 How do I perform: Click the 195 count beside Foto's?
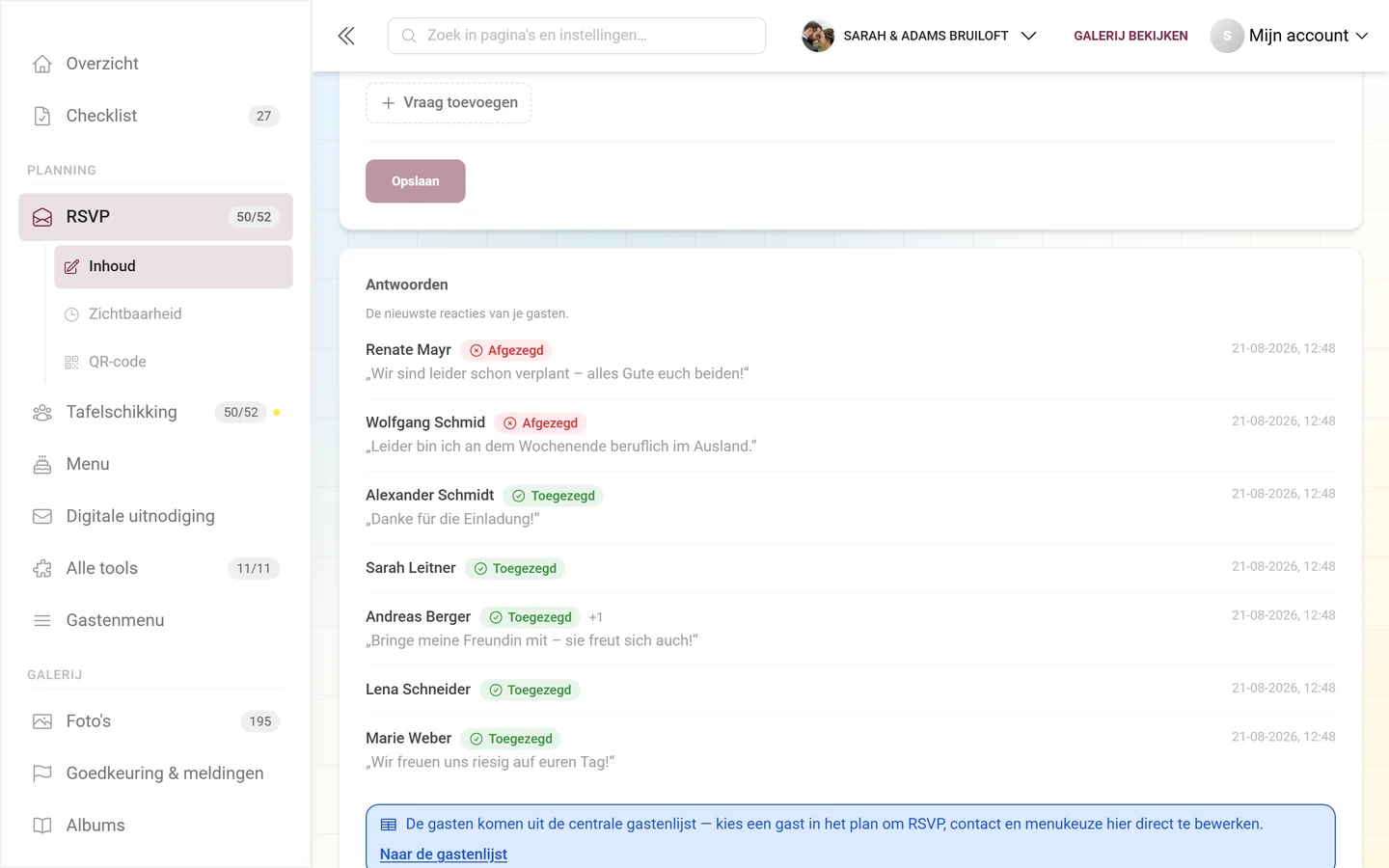tap(260, 721)
